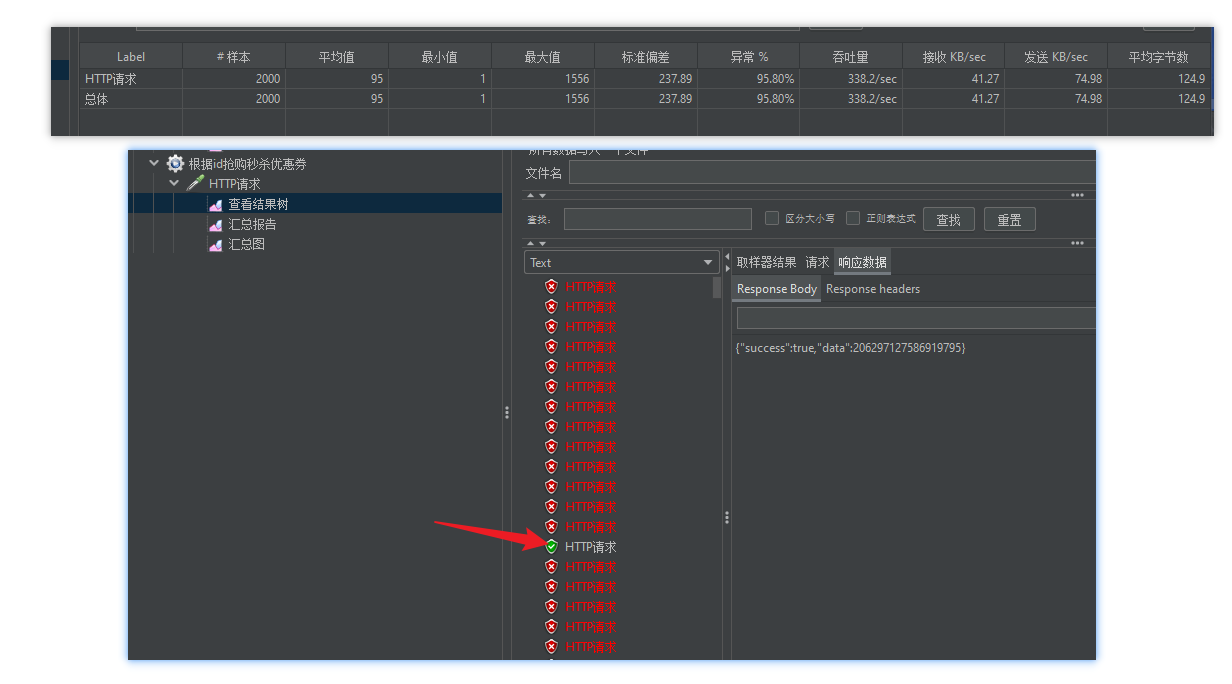1232x684 pixels.
Task: Open the Text renderer dropdown
Action: tap(621, 262)
